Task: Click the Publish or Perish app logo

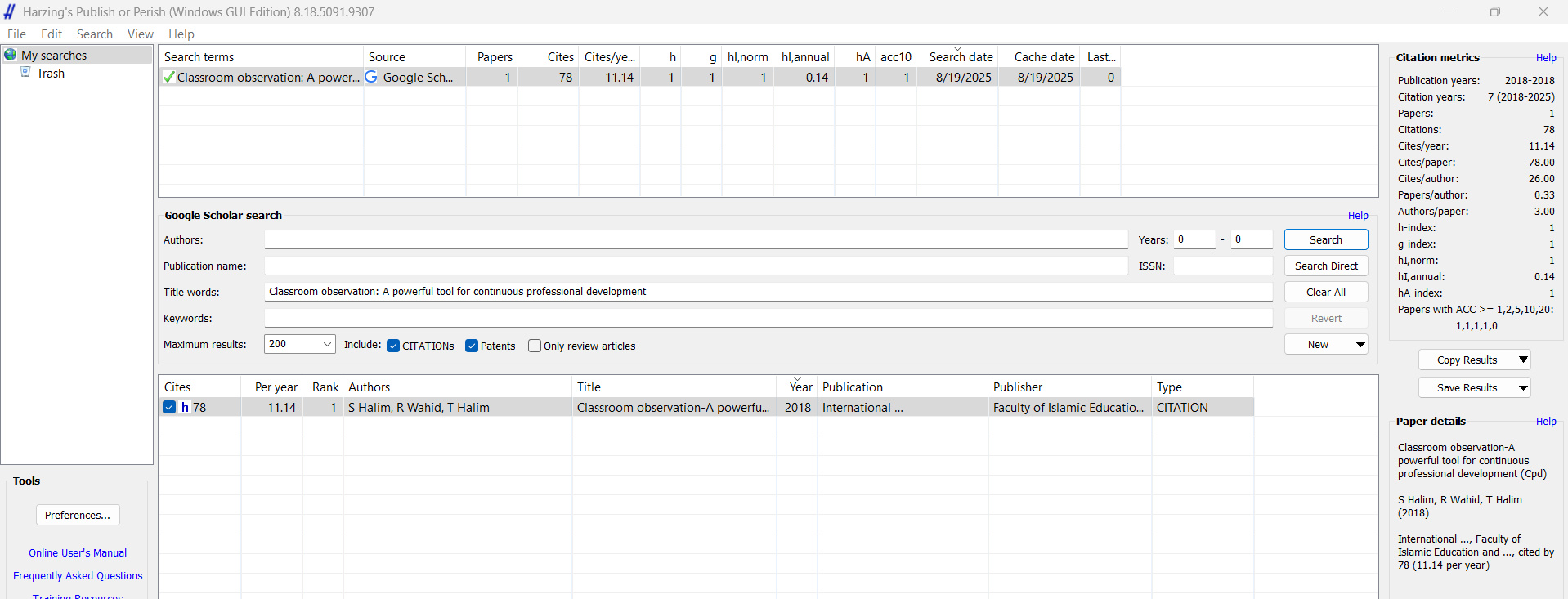Action: tap(10, 11)
